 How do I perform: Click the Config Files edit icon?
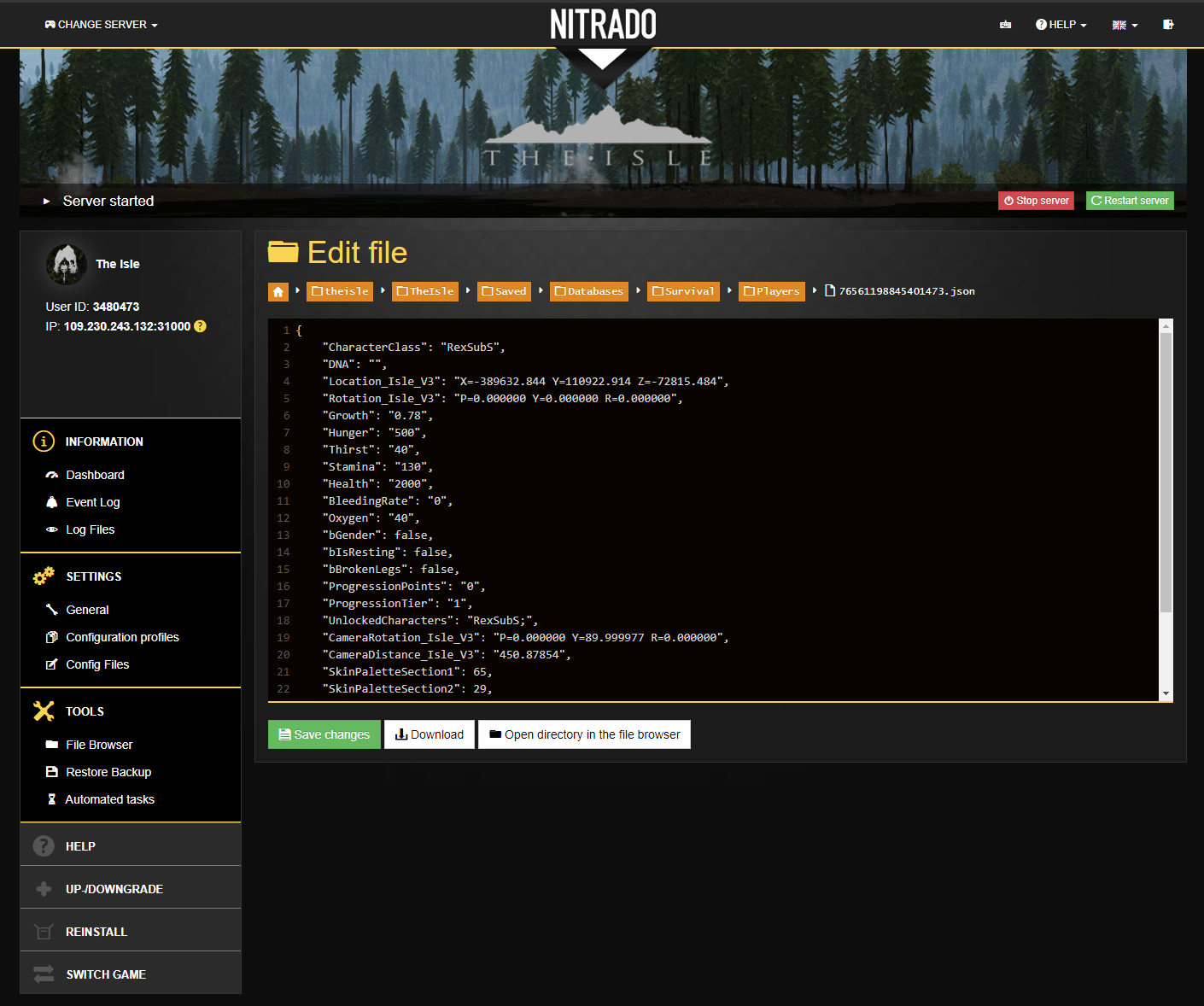click(52, 664)
